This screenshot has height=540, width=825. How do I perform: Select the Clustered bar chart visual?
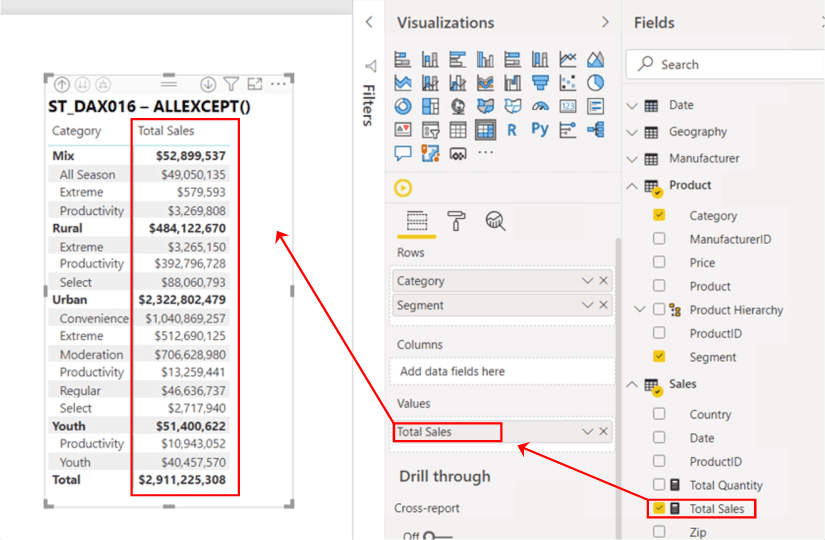coord(458,59)
